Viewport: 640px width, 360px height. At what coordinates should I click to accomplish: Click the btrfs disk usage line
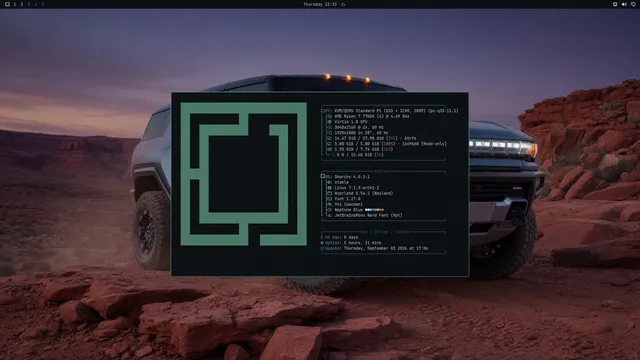[375, 138]
